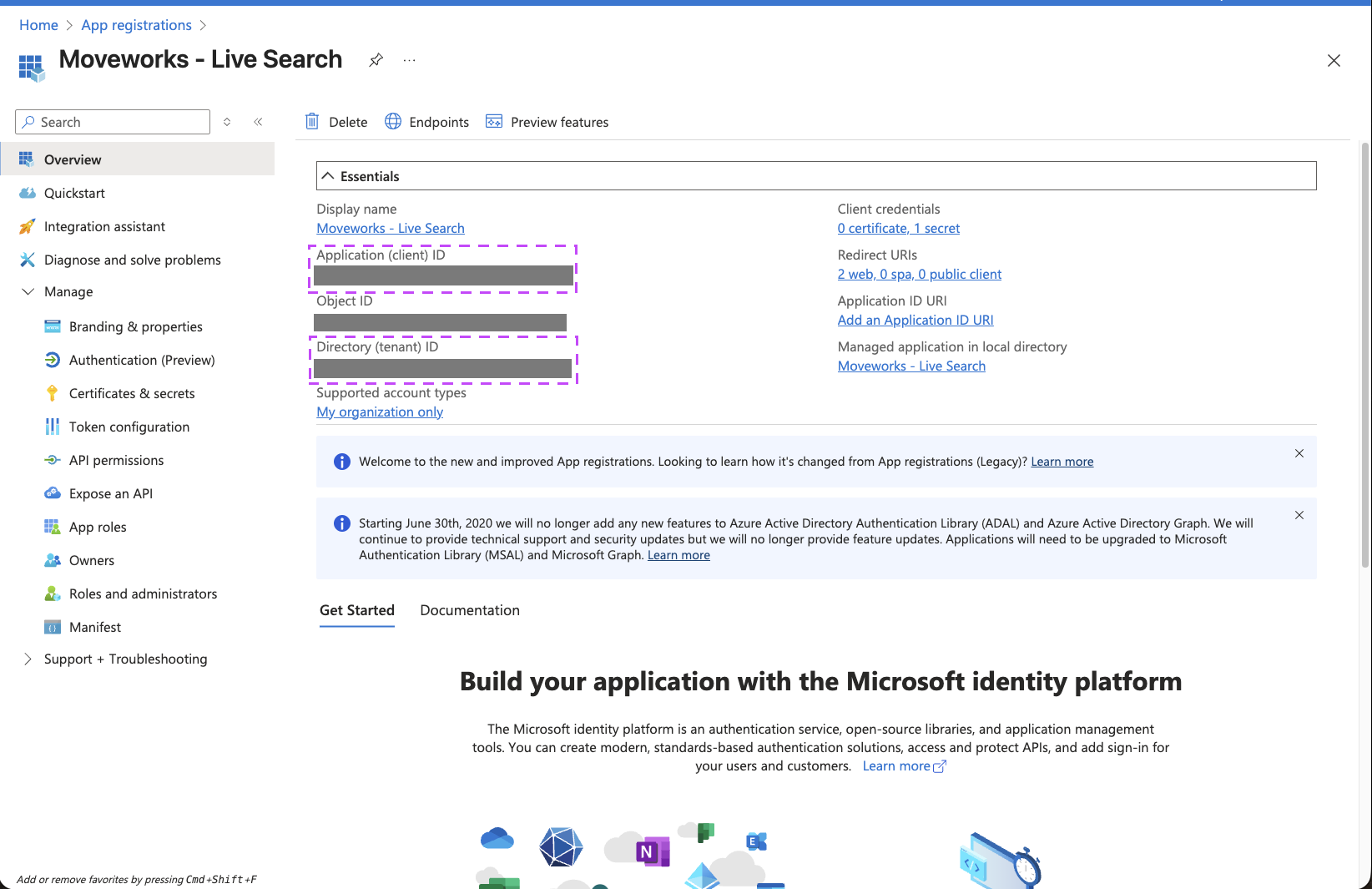Go to App registrations breadcrumb

(x=137, y=25)
